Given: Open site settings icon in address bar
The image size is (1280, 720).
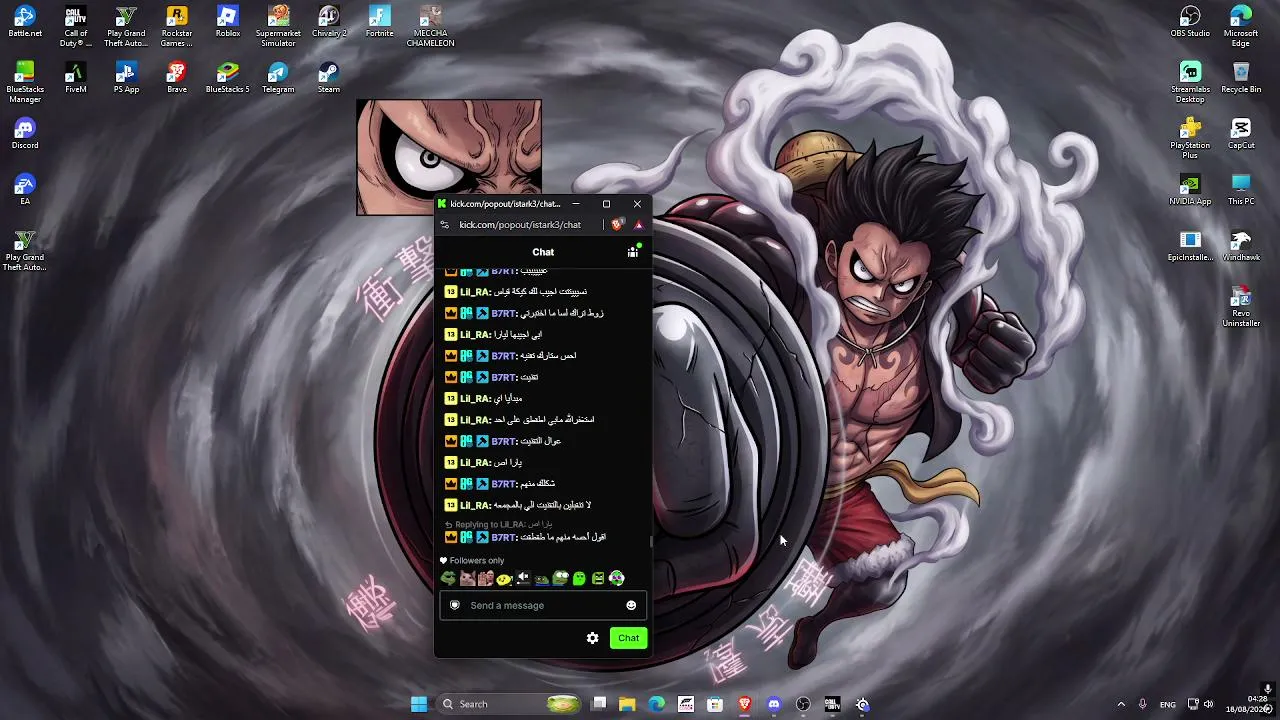Looking at the screenshot, I should click(445, 225).
